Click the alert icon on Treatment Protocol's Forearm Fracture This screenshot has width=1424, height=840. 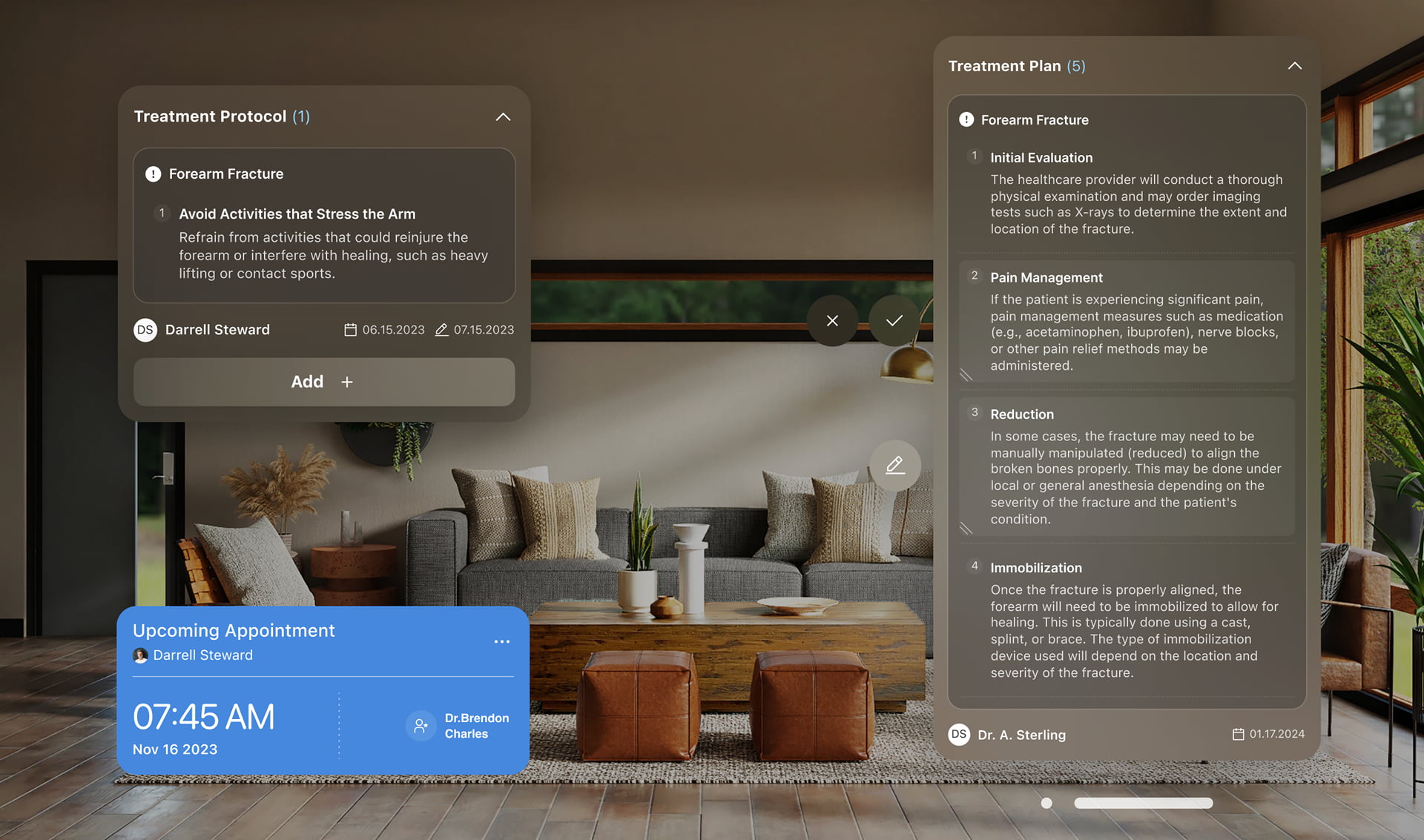153,173
